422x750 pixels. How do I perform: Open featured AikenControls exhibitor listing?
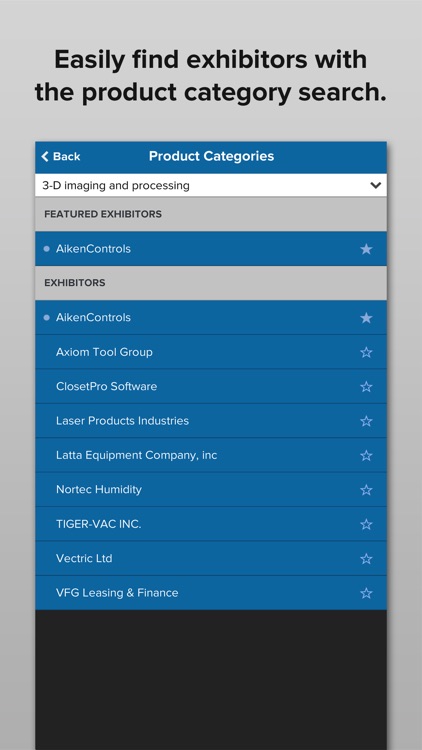(211, 249)
